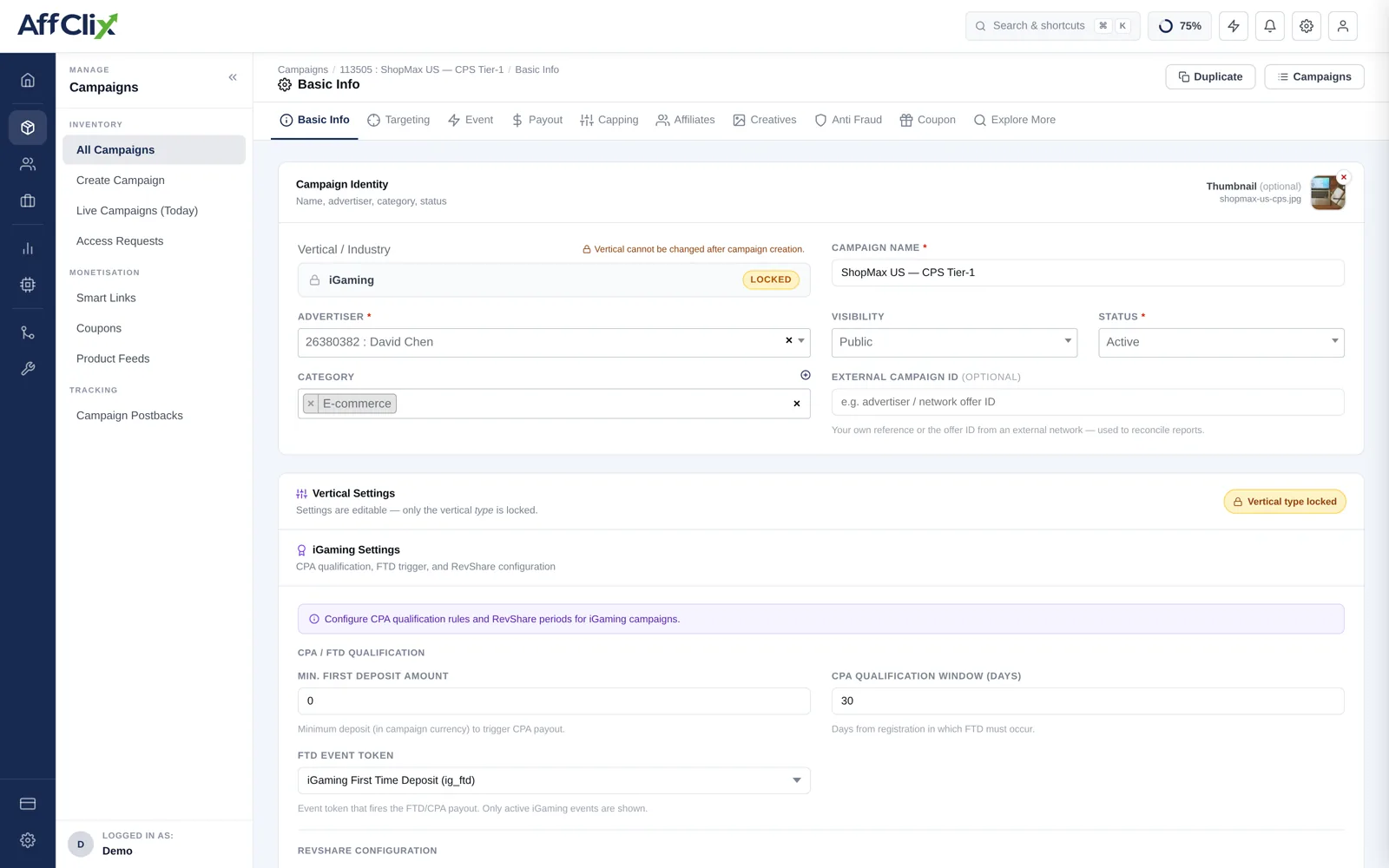Open the lightning quick actions icon

1234,26
